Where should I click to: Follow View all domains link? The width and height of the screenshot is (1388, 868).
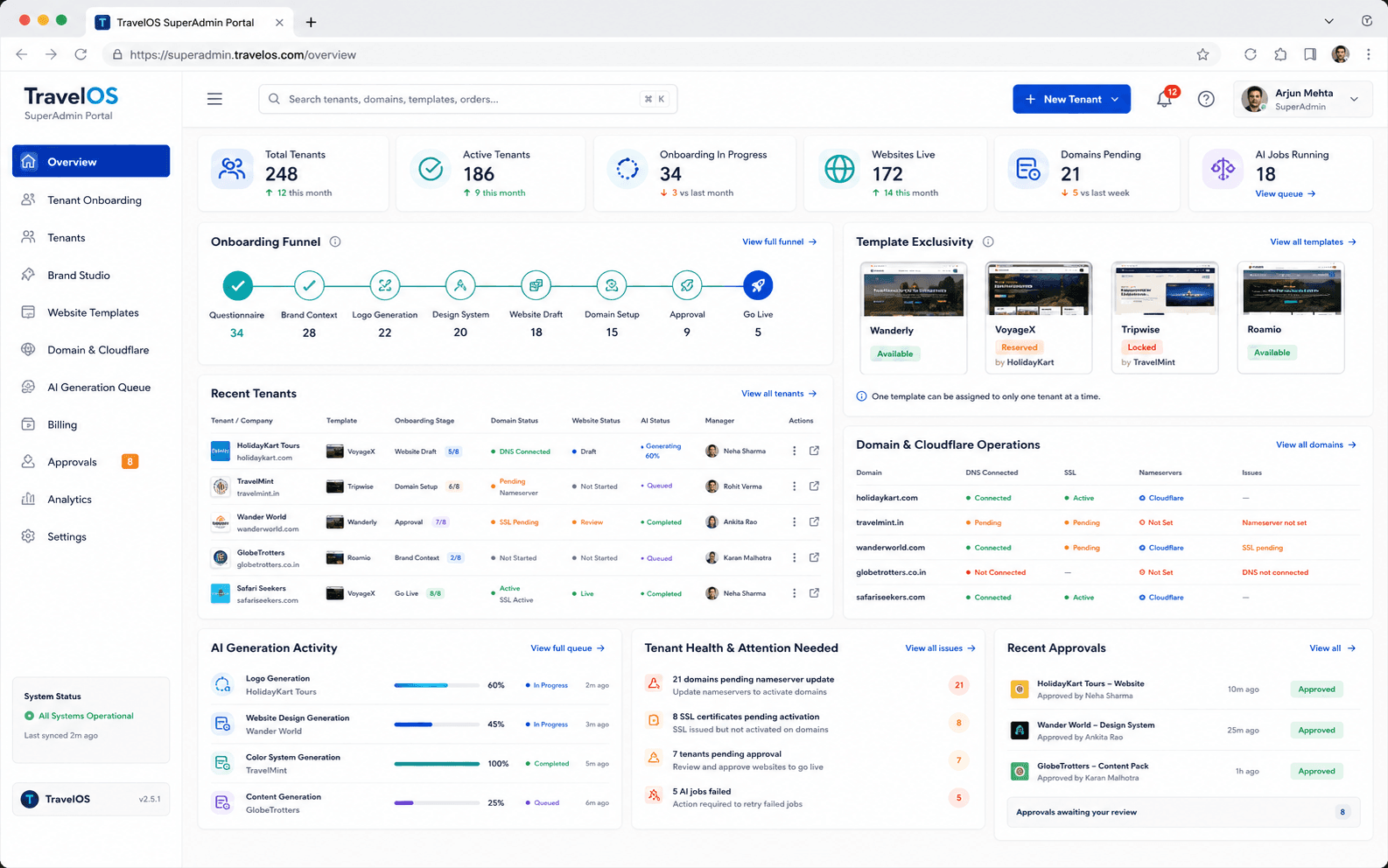(1315, 444)
